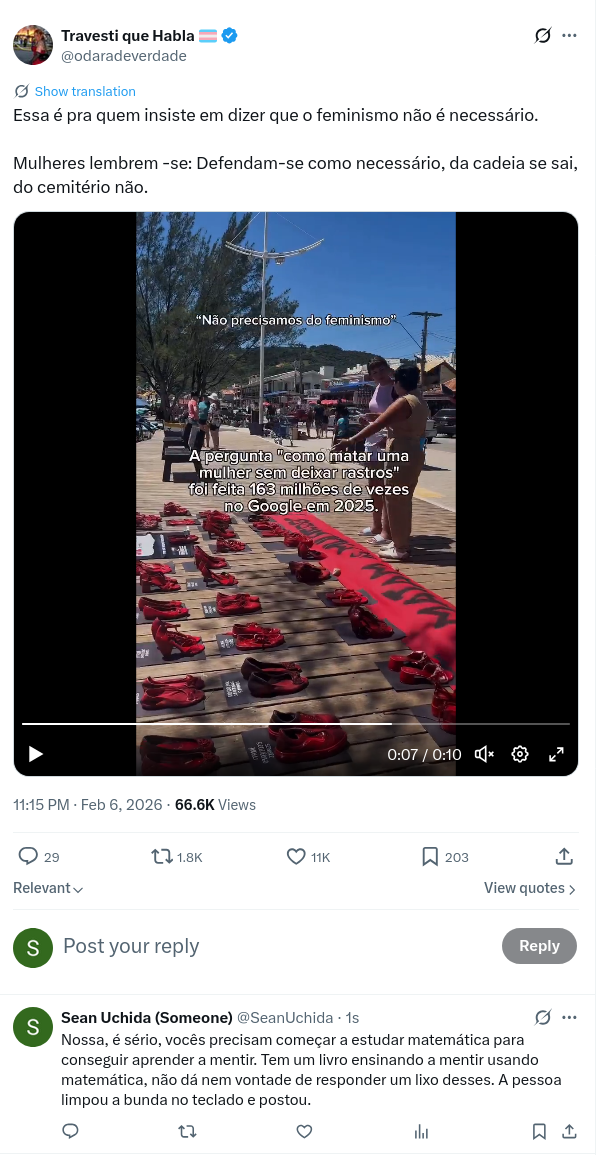Click the gray Reply button
596x1155 pixels.
click(539, 946)
